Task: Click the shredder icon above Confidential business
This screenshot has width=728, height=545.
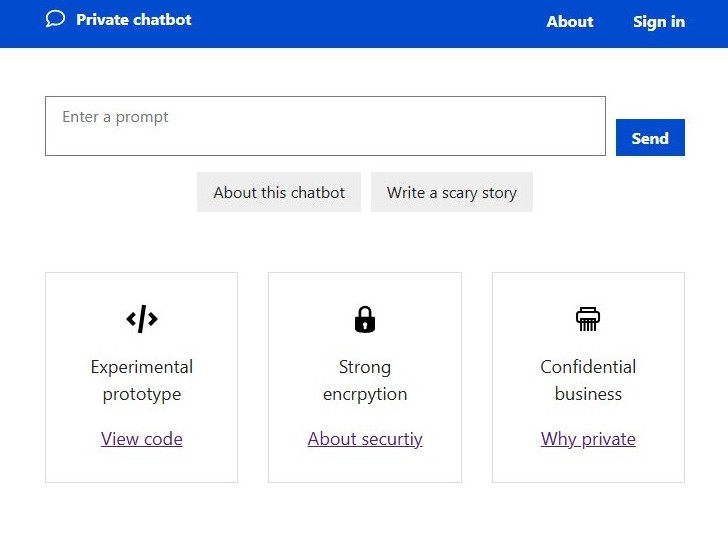Action: pyautogui.click(x=588, y=319)
